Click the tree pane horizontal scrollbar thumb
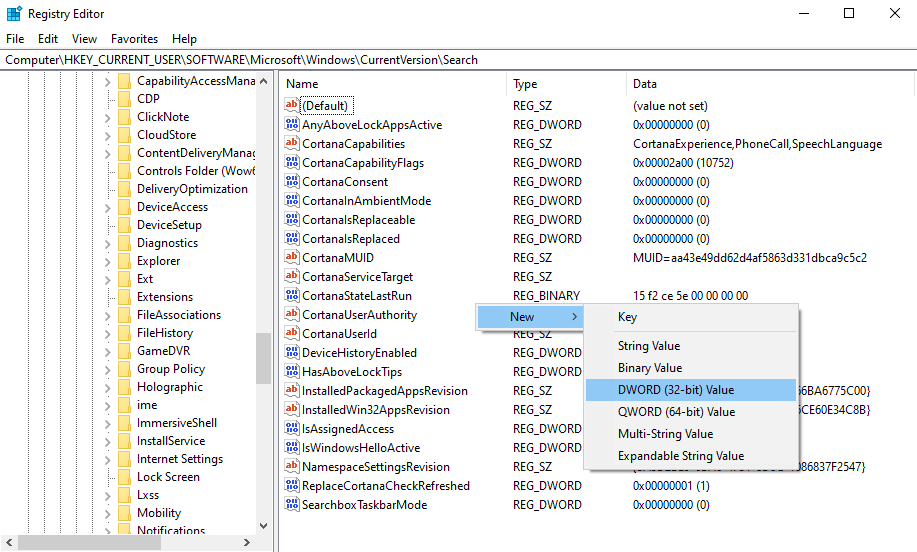This screenshot has width=917, height=552. coord(89,542)
